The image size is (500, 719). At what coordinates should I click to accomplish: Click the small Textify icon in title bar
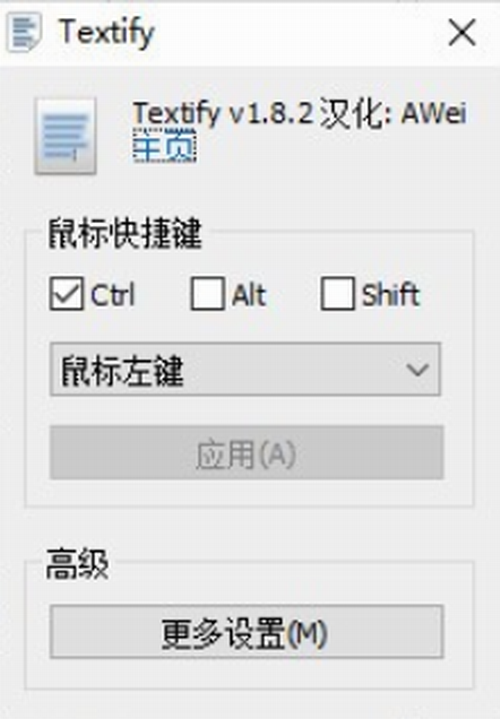(24, 32)
